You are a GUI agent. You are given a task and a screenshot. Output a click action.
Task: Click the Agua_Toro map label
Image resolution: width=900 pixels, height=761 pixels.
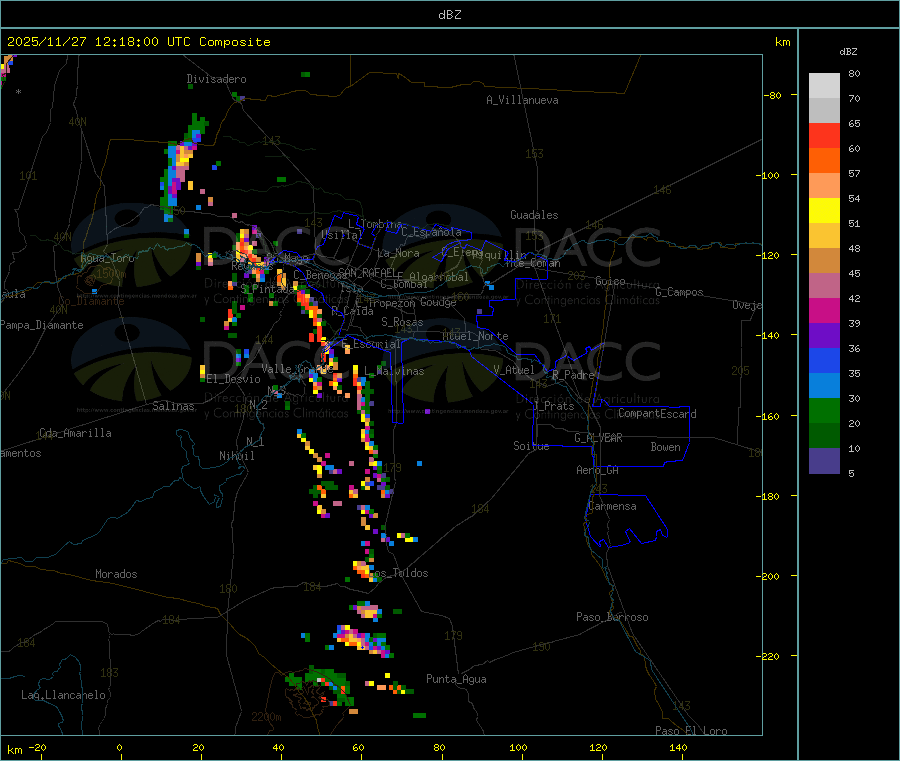[107, 258]
